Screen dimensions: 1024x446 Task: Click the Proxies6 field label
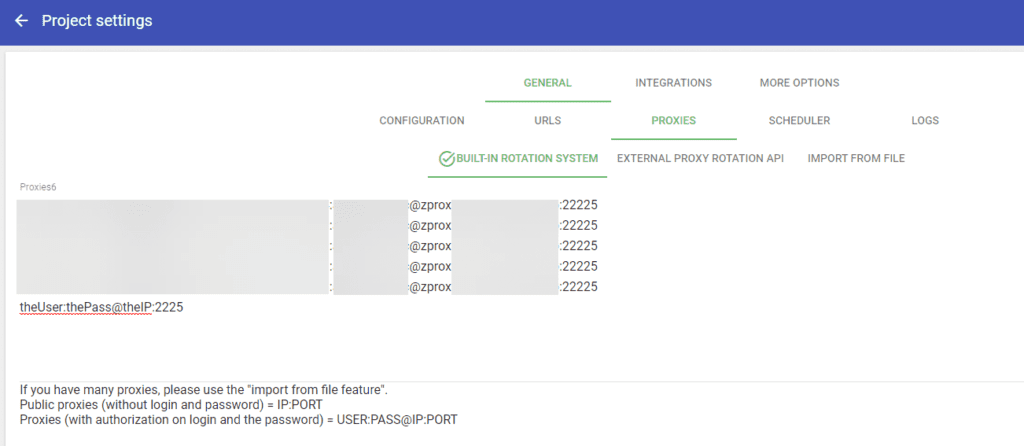(38, 187)
